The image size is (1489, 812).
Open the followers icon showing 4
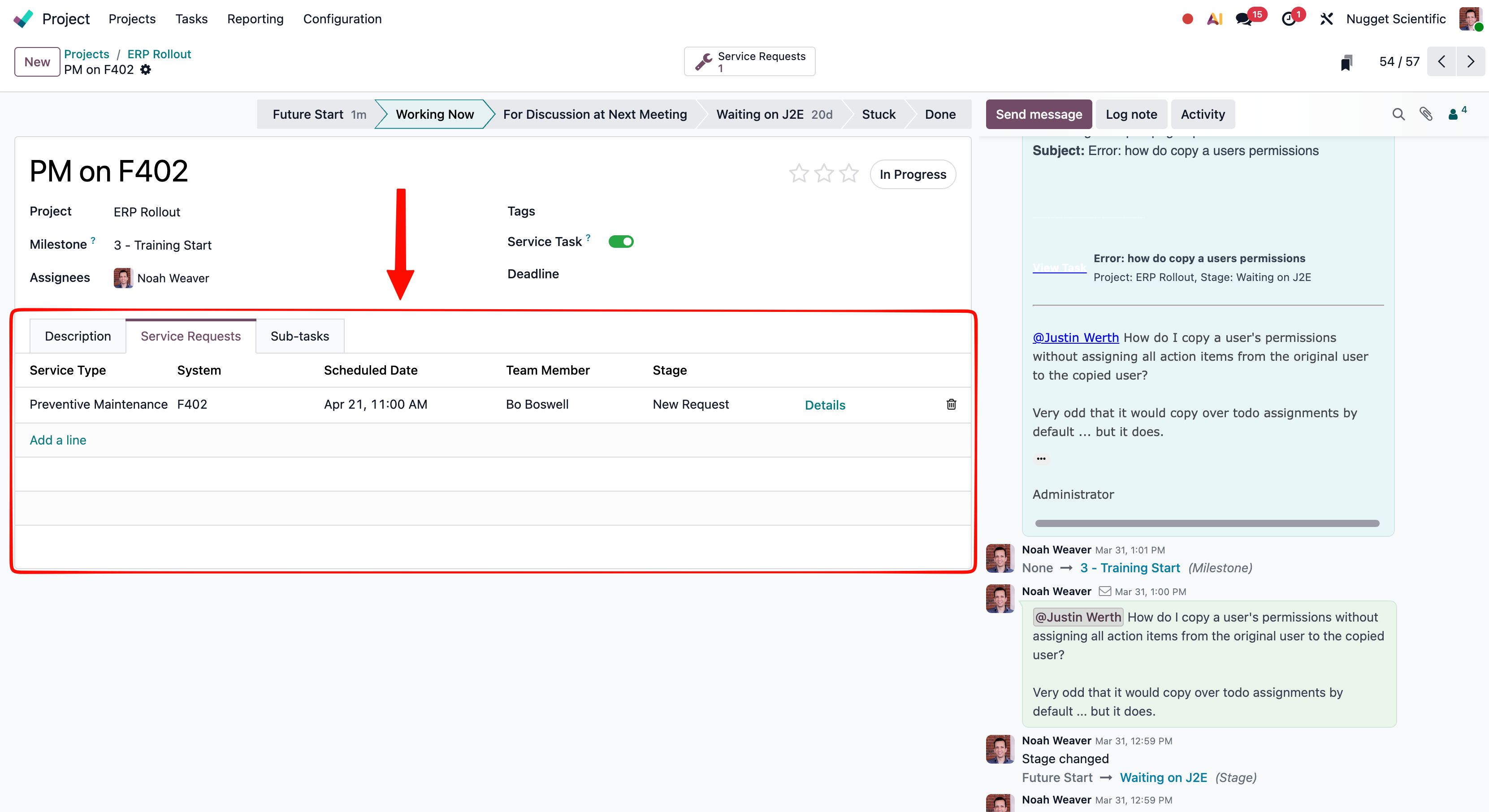[1455, 114]
